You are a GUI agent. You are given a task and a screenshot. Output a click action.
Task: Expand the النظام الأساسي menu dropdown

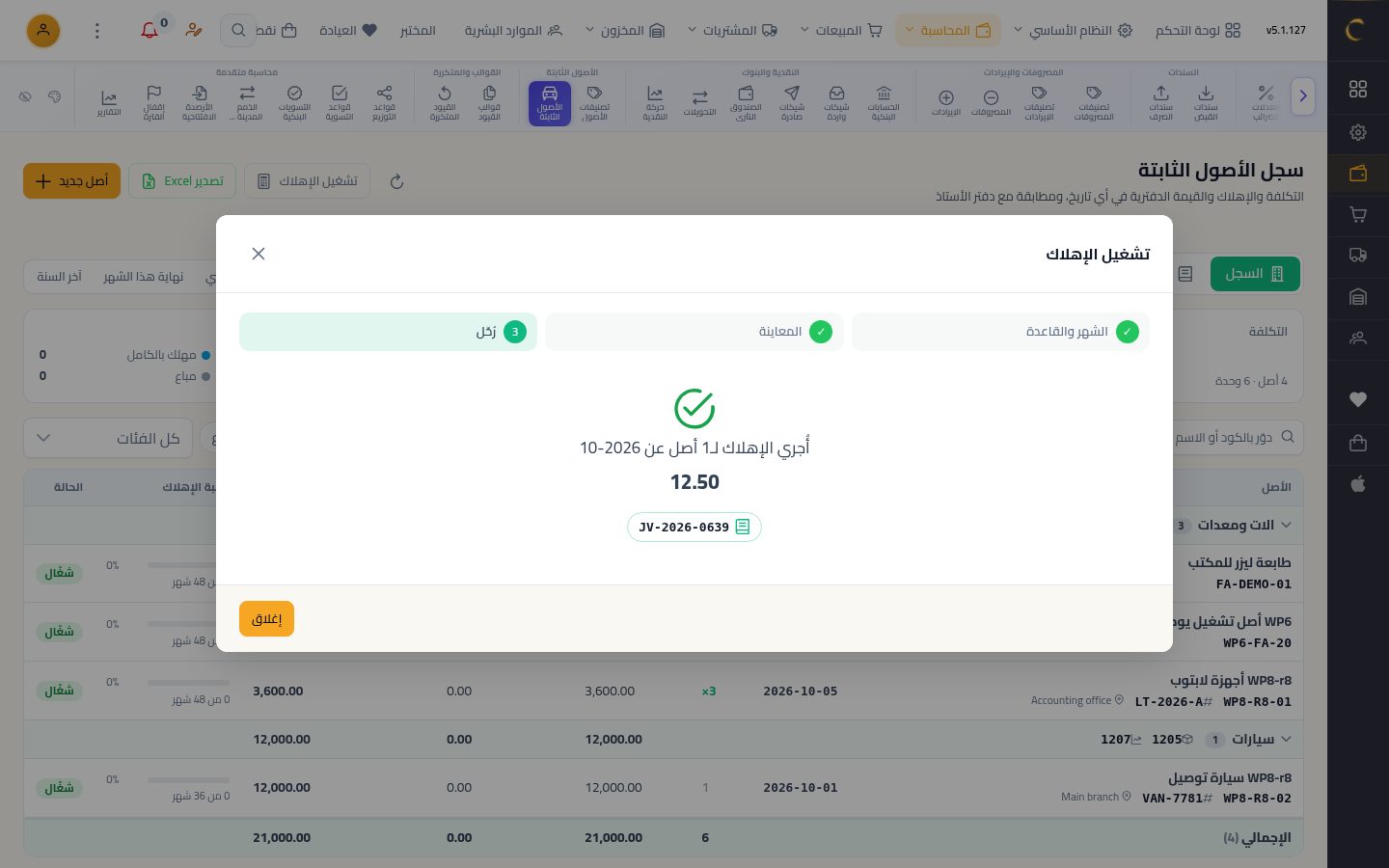(x=1073, y=31)
